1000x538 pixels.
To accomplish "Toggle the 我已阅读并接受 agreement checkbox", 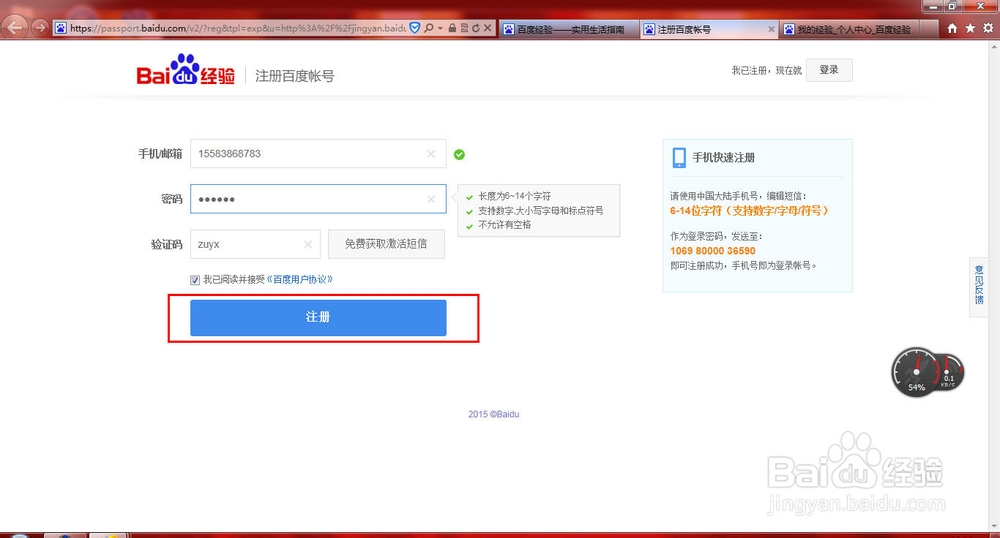I will [195, 280].
